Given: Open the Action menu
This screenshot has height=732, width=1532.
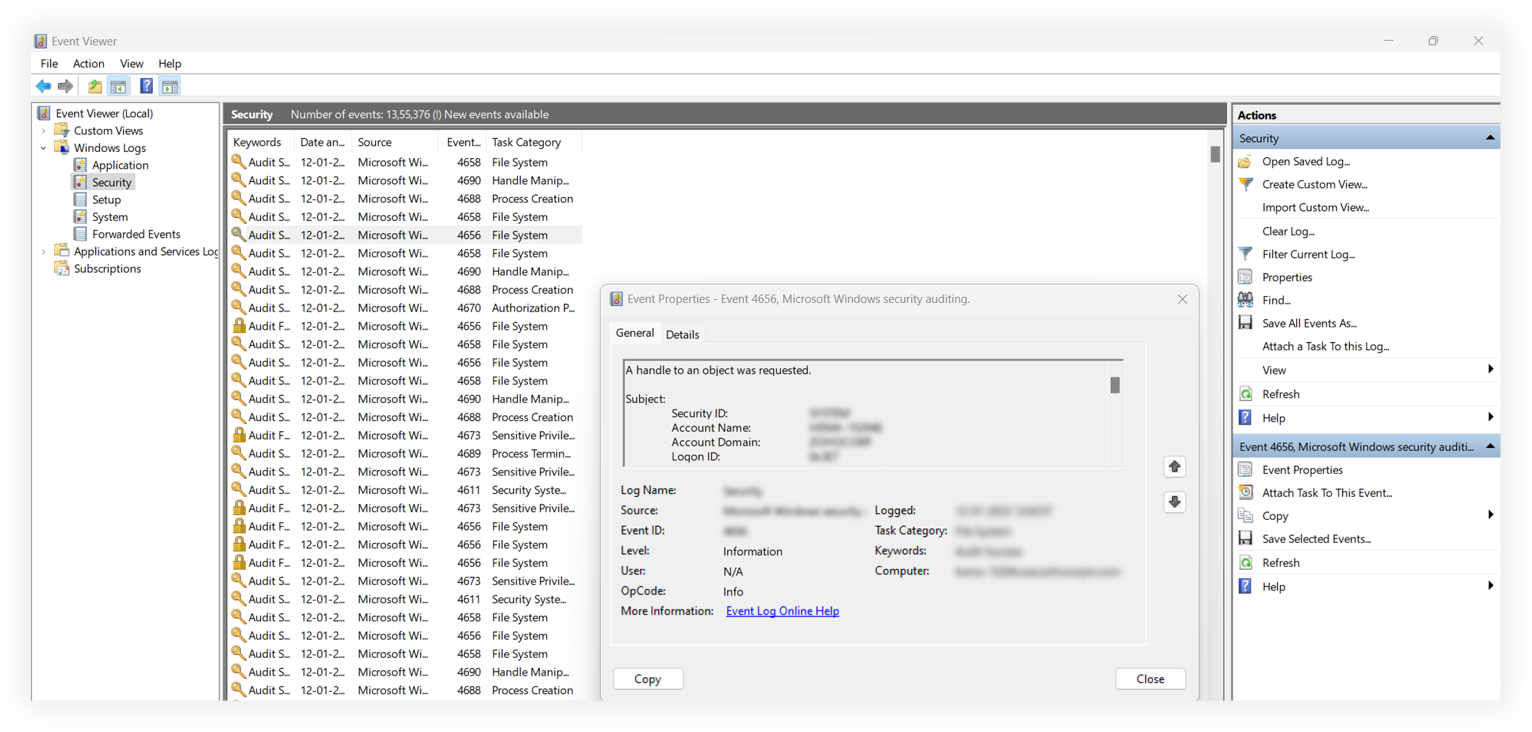Looking at the screenshot, I should [x=88, y=63].
